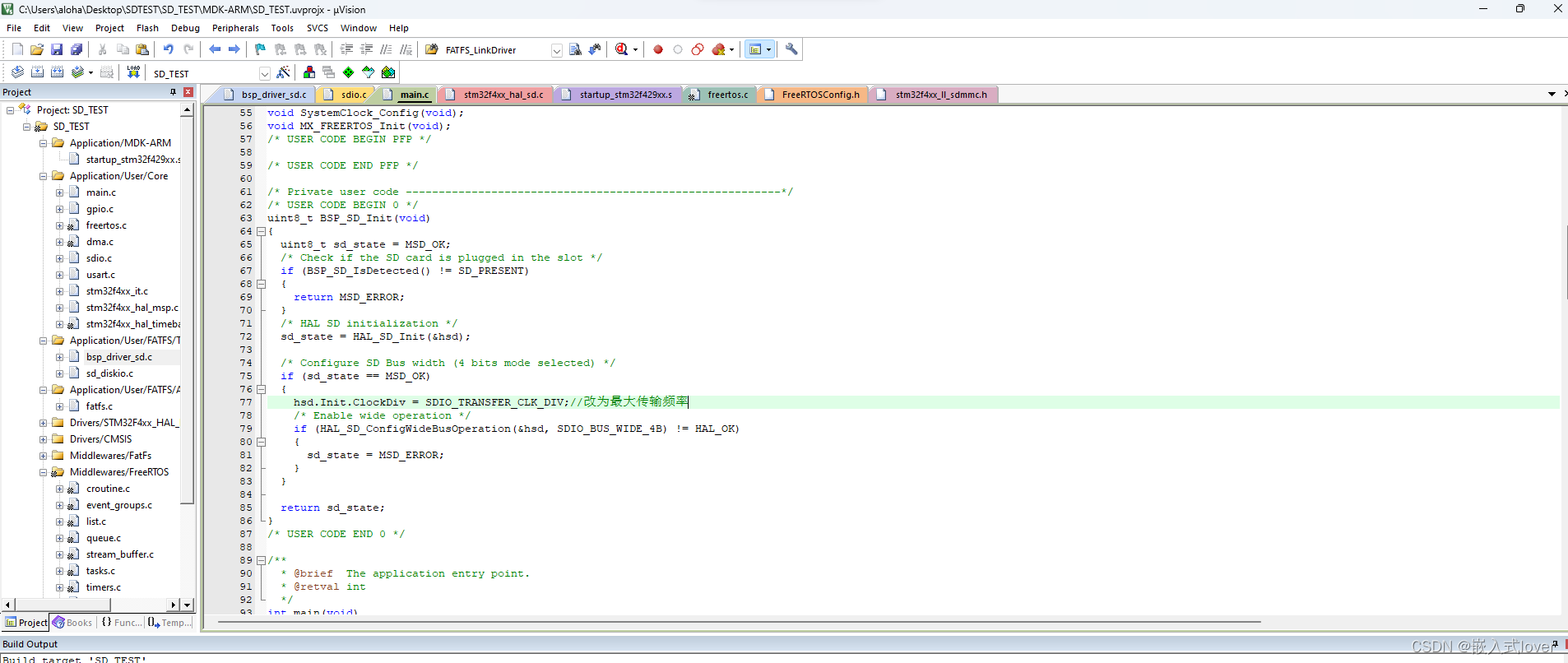Save all files icon
Viewport: 1568px width, 663px height.
[x=77, y=49]
